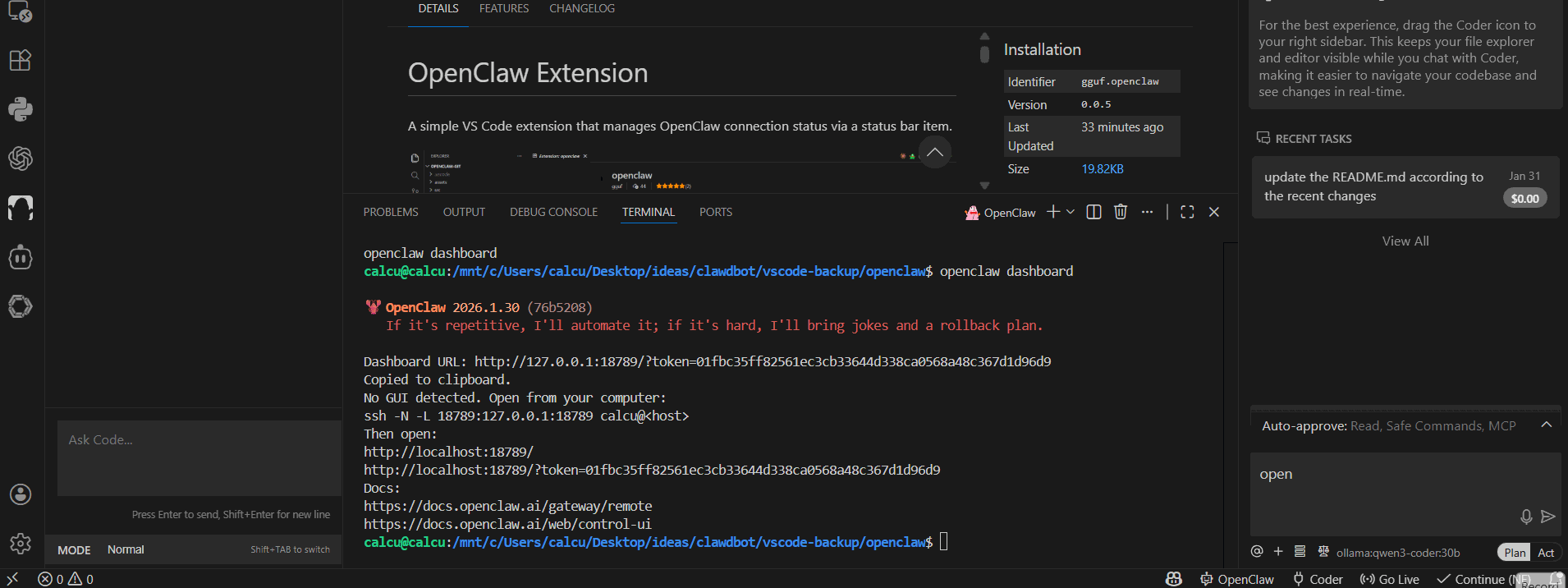Open Copilot status icon in status bar
1568x588 pixels.
click(x=1174, y=579)
